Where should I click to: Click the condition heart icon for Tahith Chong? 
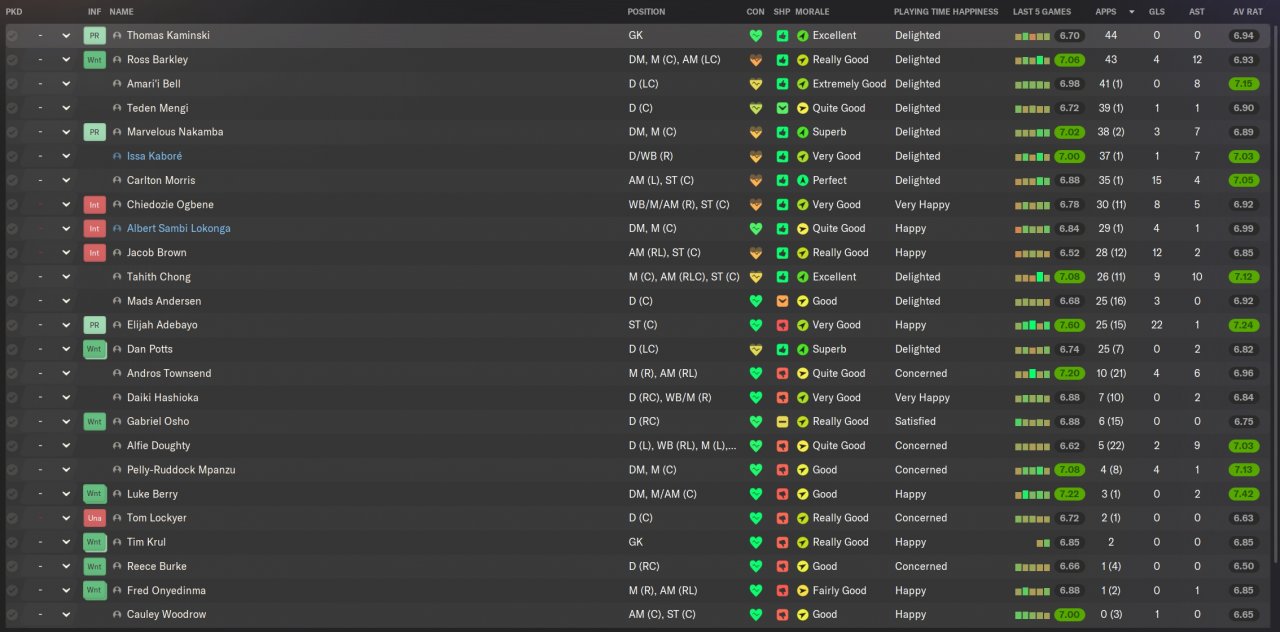[756, 277]
